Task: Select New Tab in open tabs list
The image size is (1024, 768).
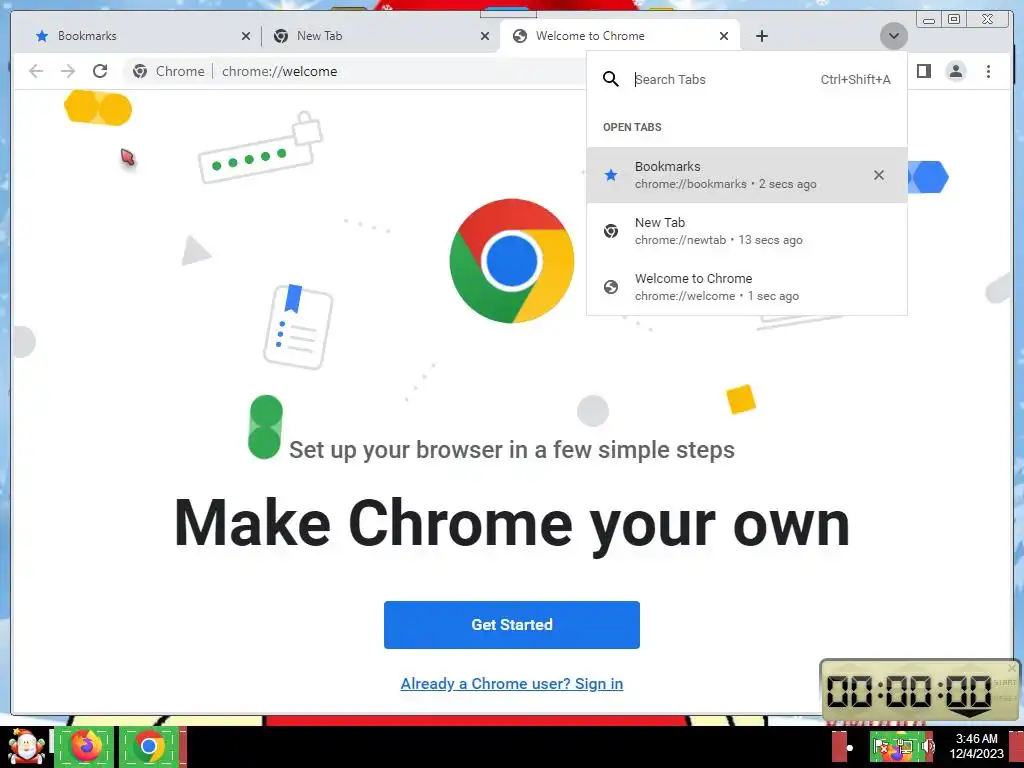Action: coord(746,231)
